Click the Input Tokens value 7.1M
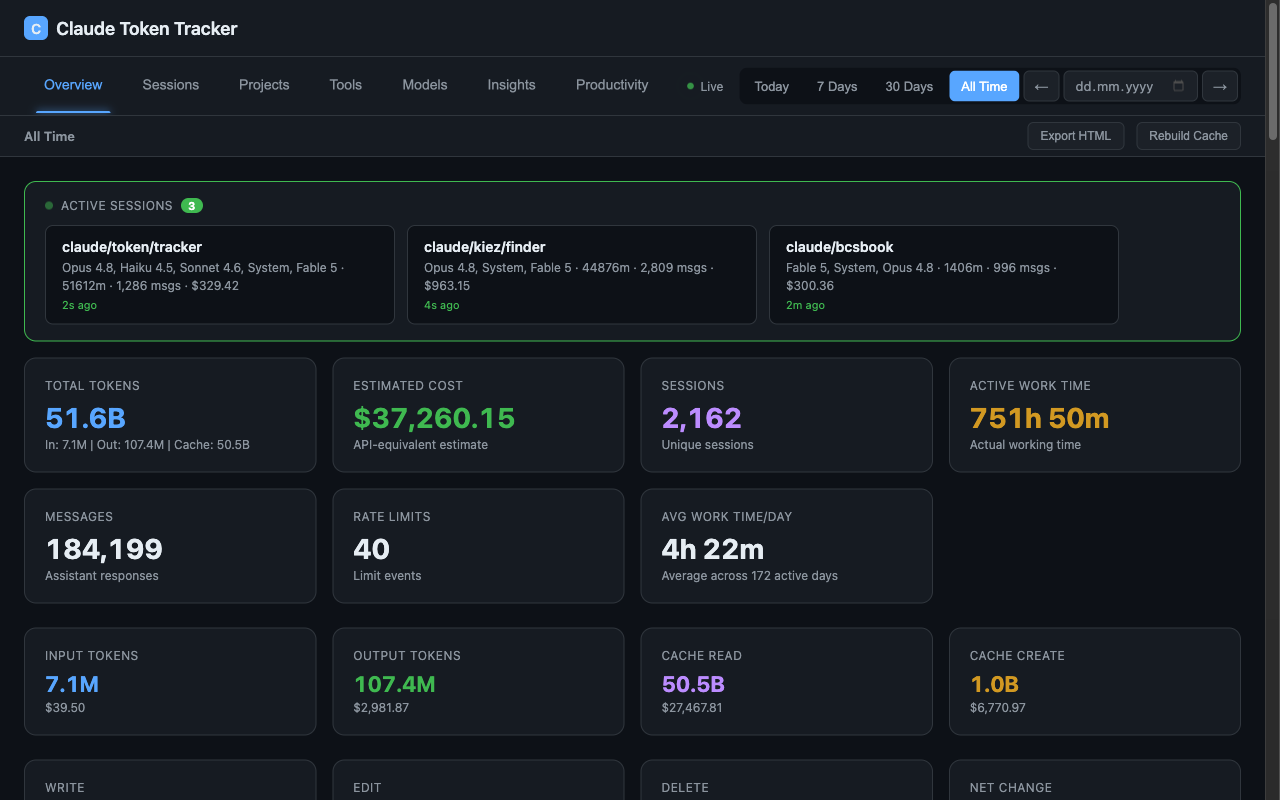 72,684
